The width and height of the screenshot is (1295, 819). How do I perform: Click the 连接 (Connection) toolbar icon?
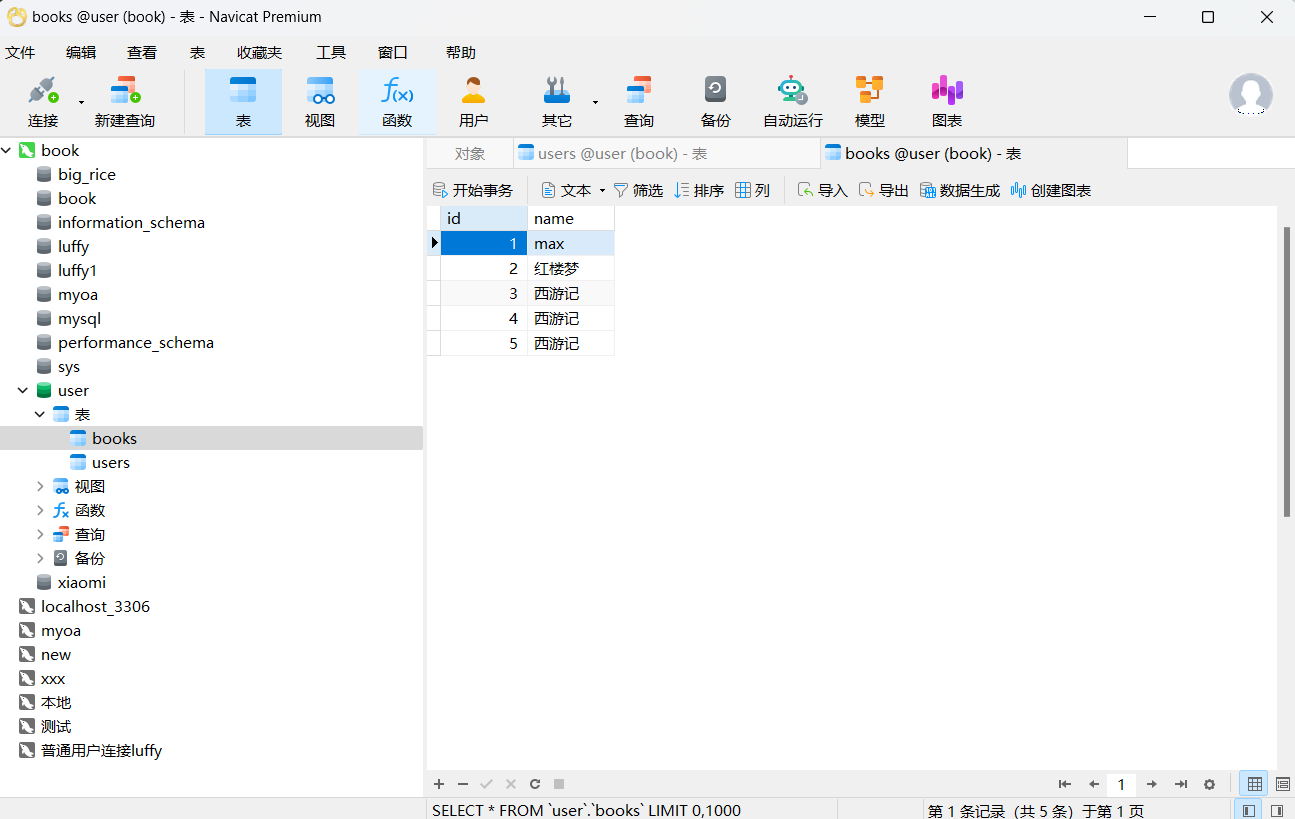point(43,102)
